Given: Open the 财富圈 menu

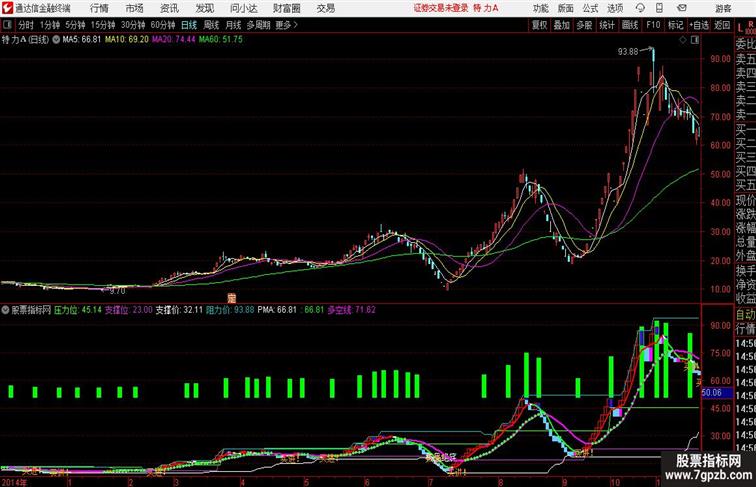Looking at the screenshot, I should pos(286,8).
